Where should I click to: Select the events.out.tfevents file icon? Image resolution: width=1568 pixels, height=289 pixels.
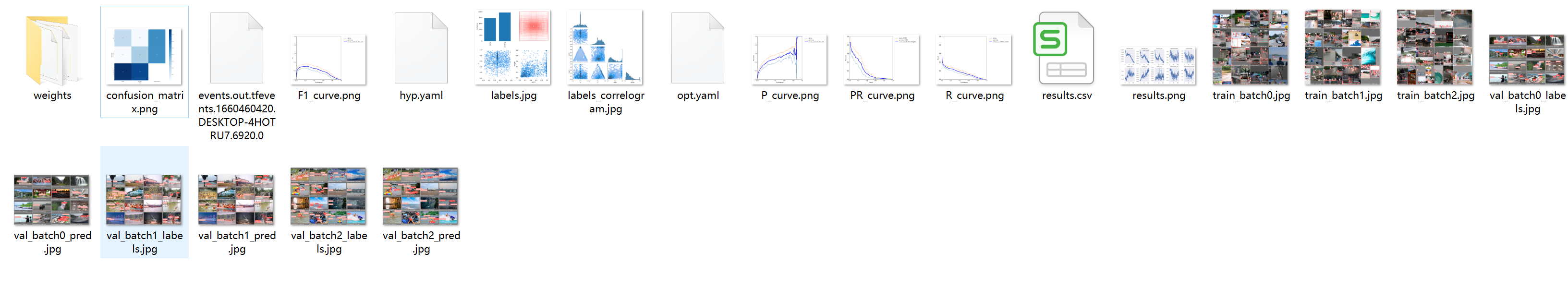tap(236, 48)
